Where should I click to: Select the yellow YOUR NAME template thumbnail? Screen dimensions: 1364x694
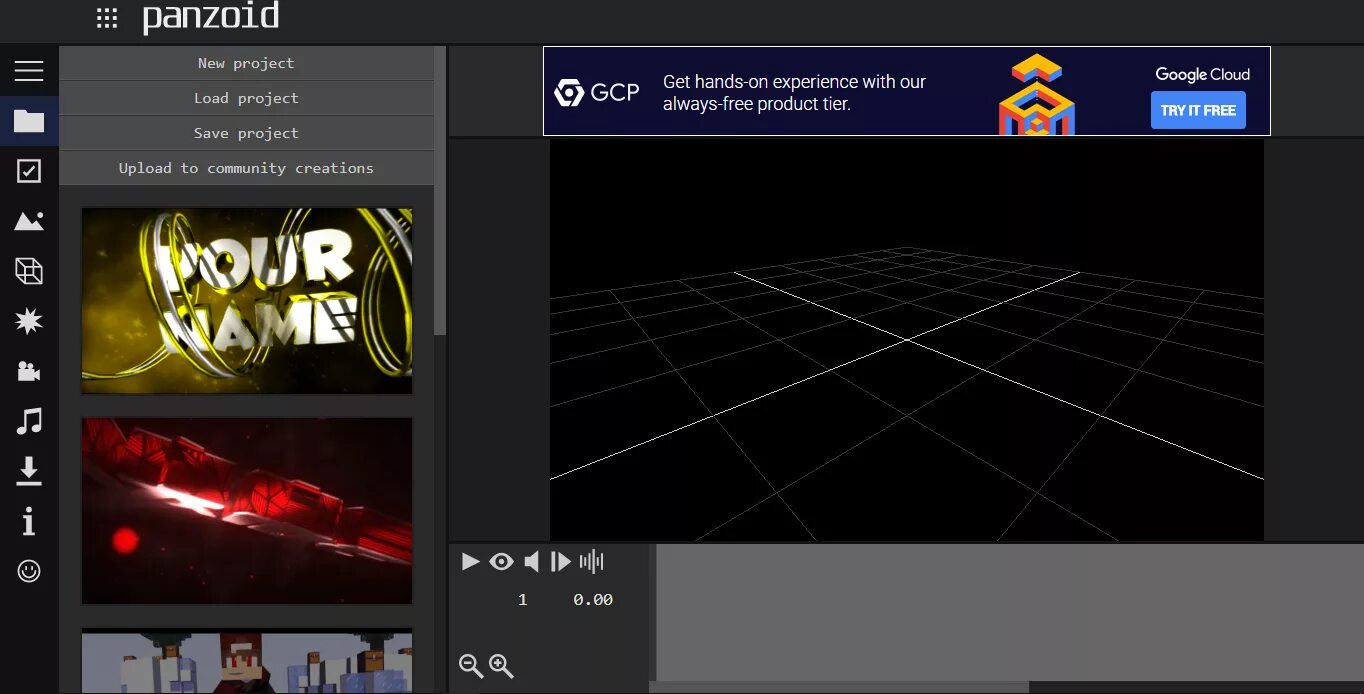[x=247, y=301]
